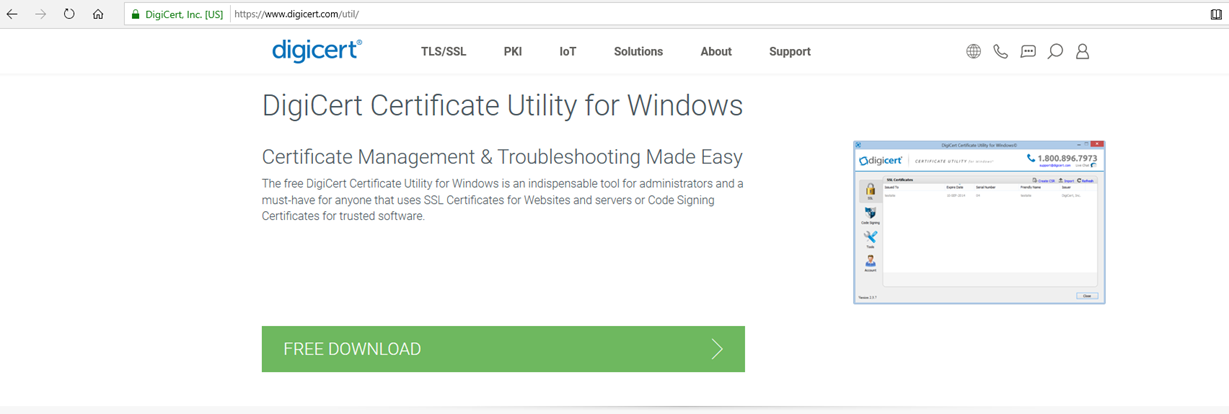The height and width of the screenshot is (414, 1229).
Task: Click the green padlock security icon
Action: point(135,14)
